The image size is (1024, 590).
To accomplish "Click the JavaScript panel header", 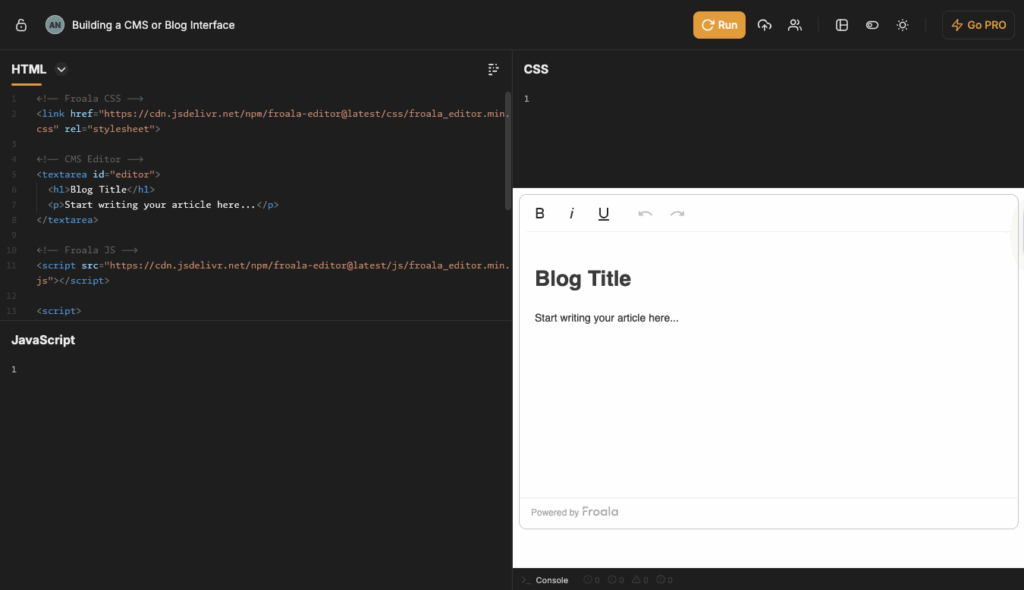I will (43, 340).
